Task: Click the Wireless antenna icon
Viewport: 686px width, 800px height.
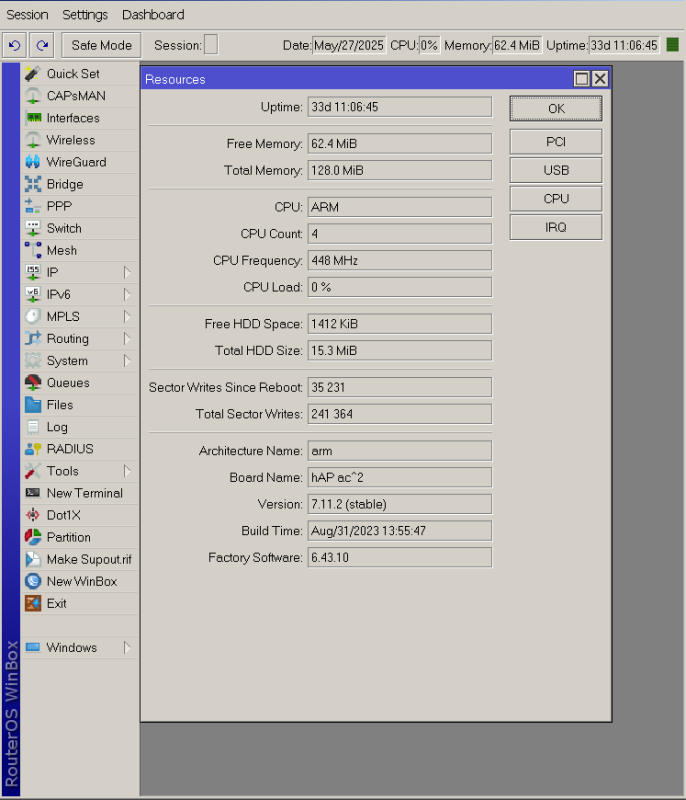Action: coord(33,140)
